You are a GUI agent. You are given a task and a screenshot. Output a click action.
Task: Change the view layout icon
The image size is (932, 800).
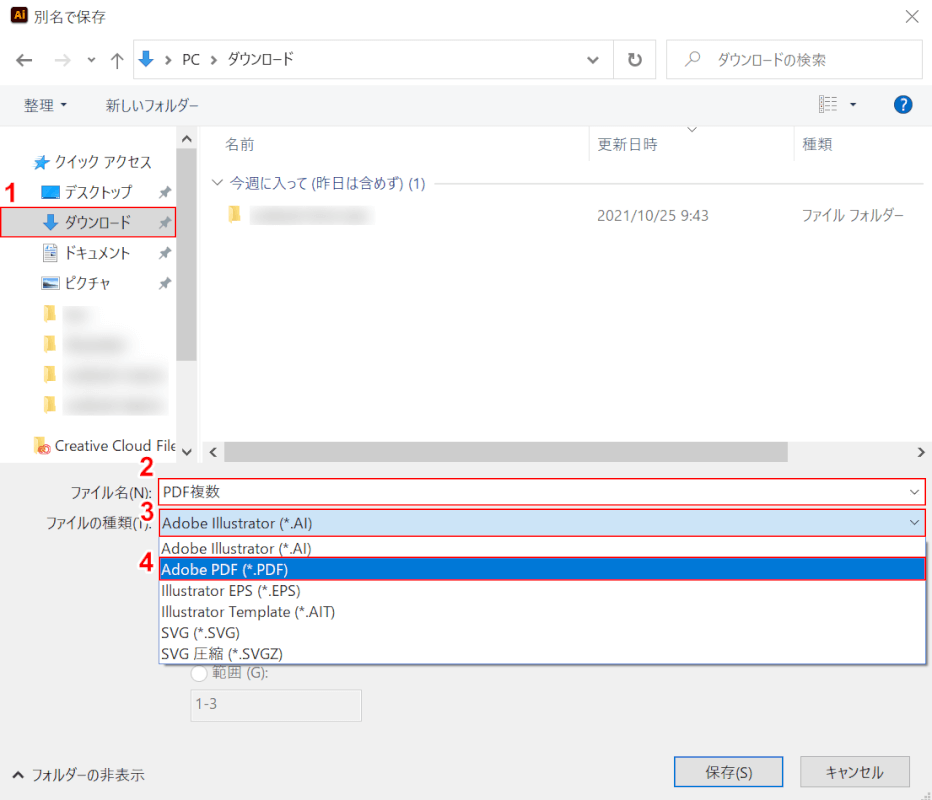click(827, 105)
